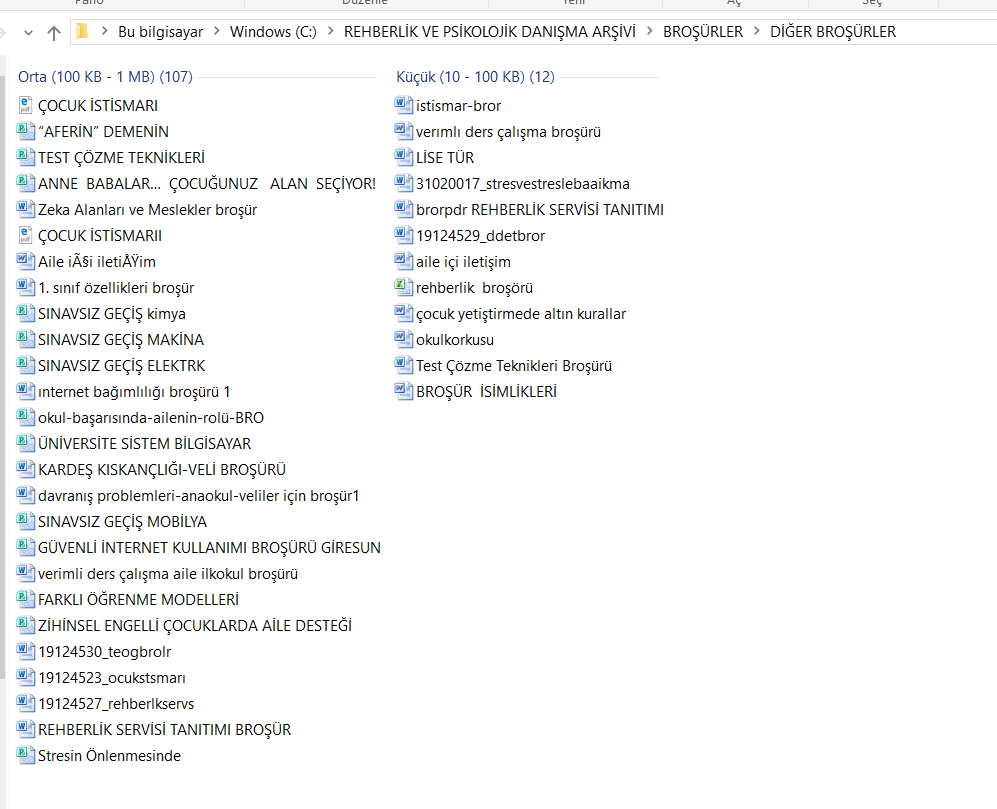
Task: Click the icon of Stresin Önlenmesinde
Action: point(25,756)
